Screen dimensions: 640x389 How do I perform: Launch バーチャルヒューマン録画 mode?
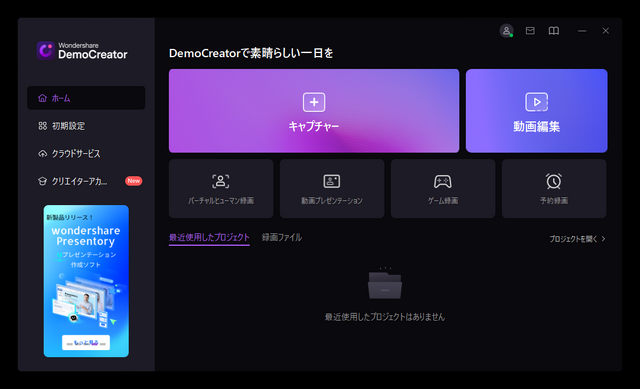click(x=221, y=189)
